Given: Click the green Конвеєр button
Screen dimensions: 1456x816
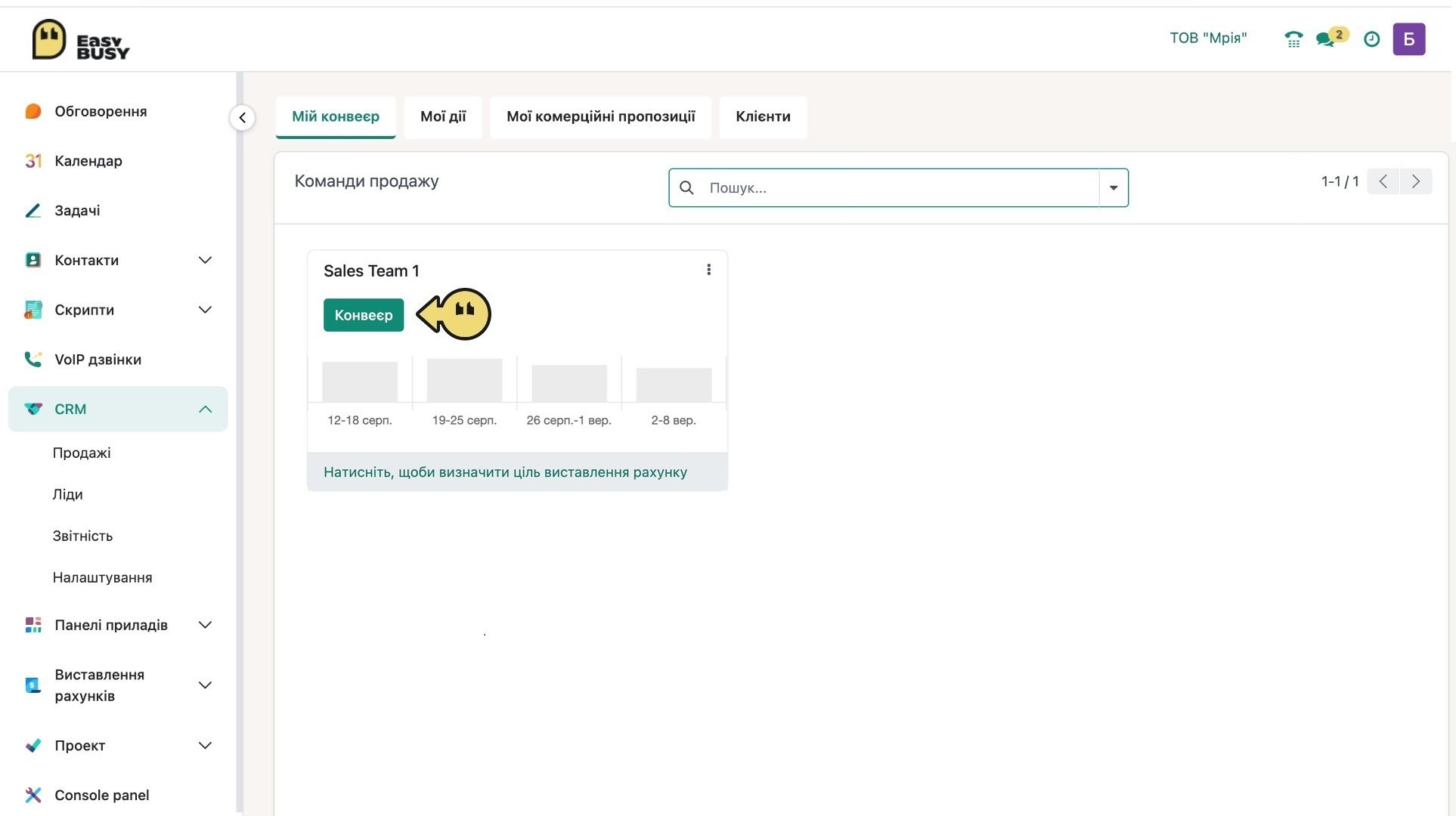Looking at the screenshot, I should pos(364,315).
